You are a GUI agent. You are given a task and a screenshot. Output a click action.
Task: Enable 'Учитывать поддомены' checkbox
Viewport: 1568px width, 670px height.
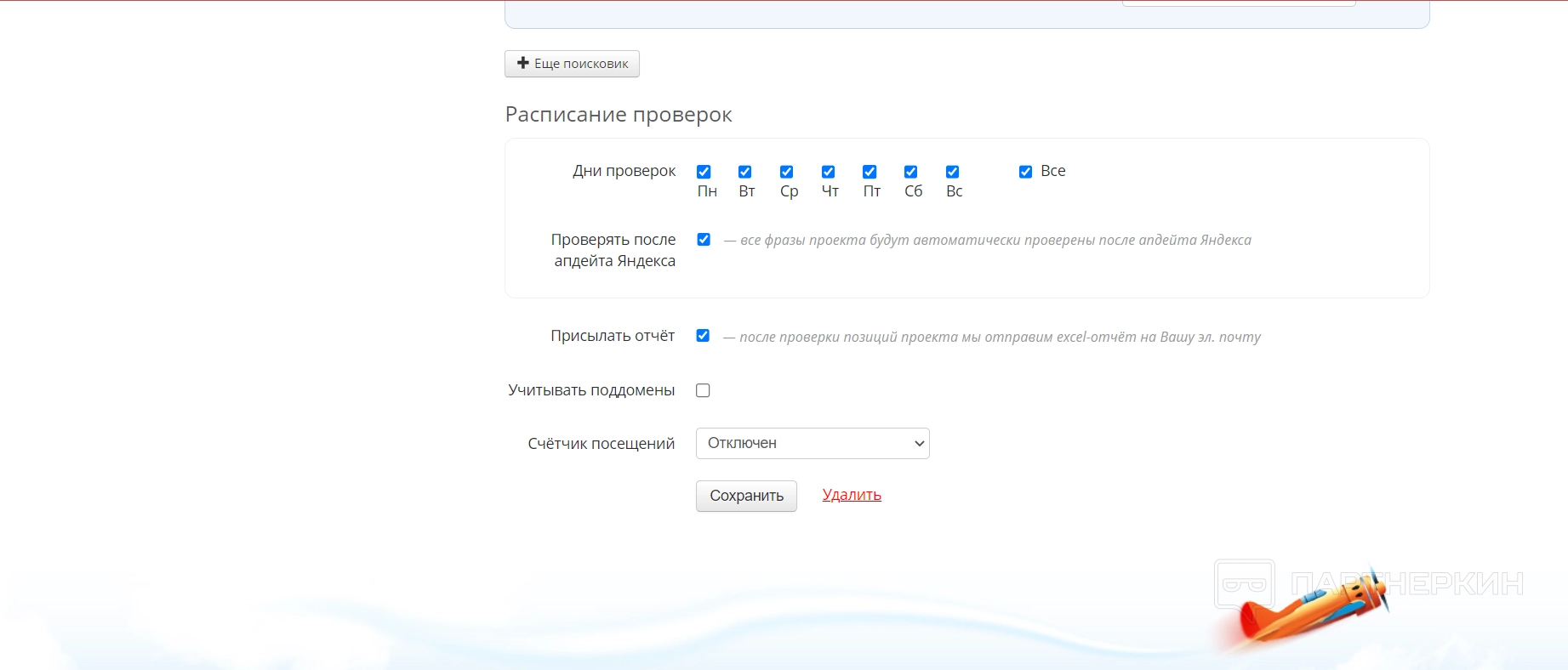(703, 390)
